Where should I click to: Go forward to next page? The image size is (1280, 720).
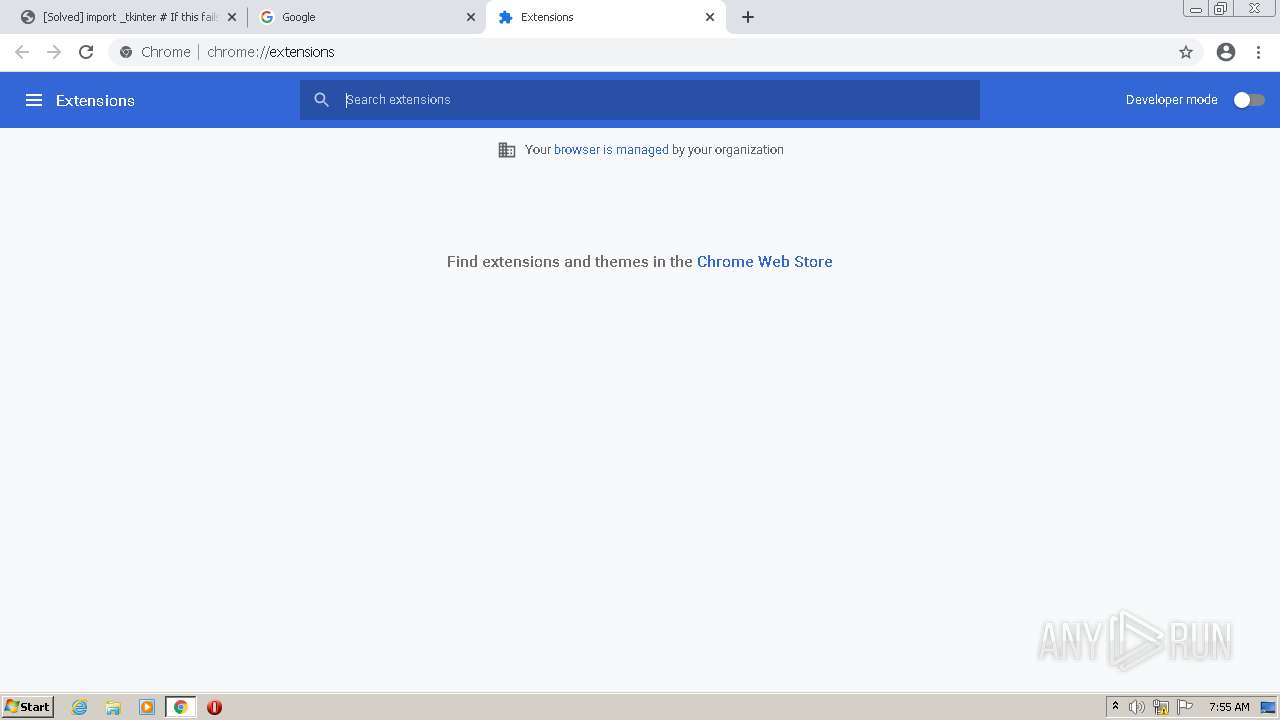(54, 52)
